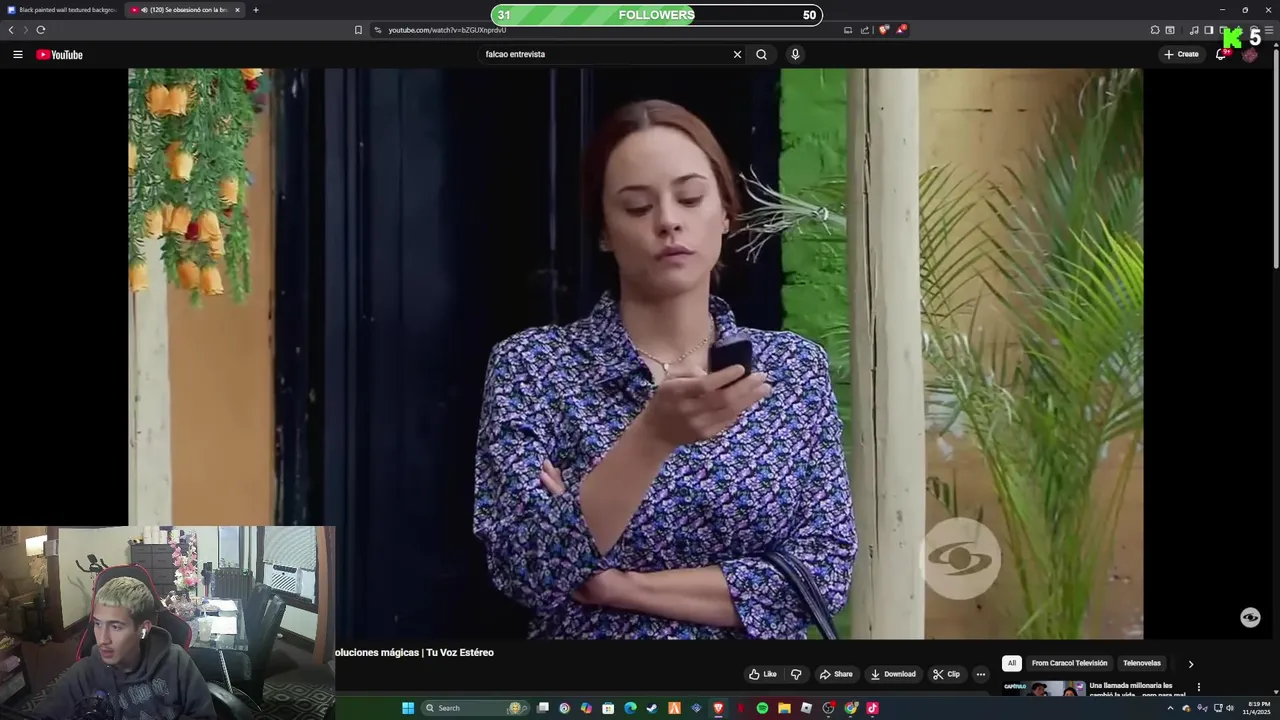Create a clip of the video

[946, 674]
